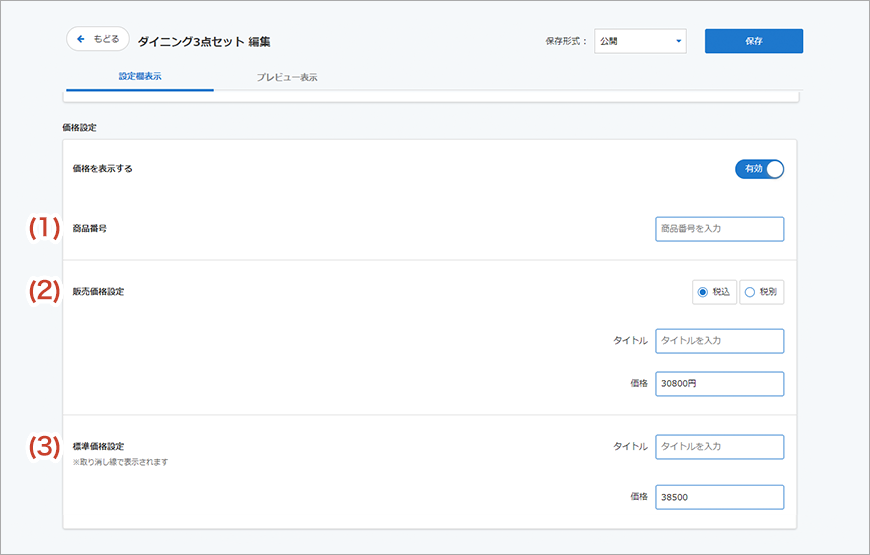Click the タイトル field under 販売価格設定
Viewport: 870px width, 555px height.
click(x=719, y=341)
